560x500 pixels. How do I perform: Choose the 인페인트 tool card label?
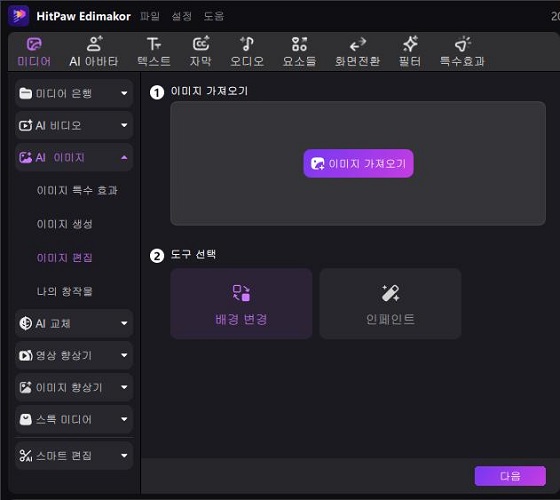[x=390, y=319]
